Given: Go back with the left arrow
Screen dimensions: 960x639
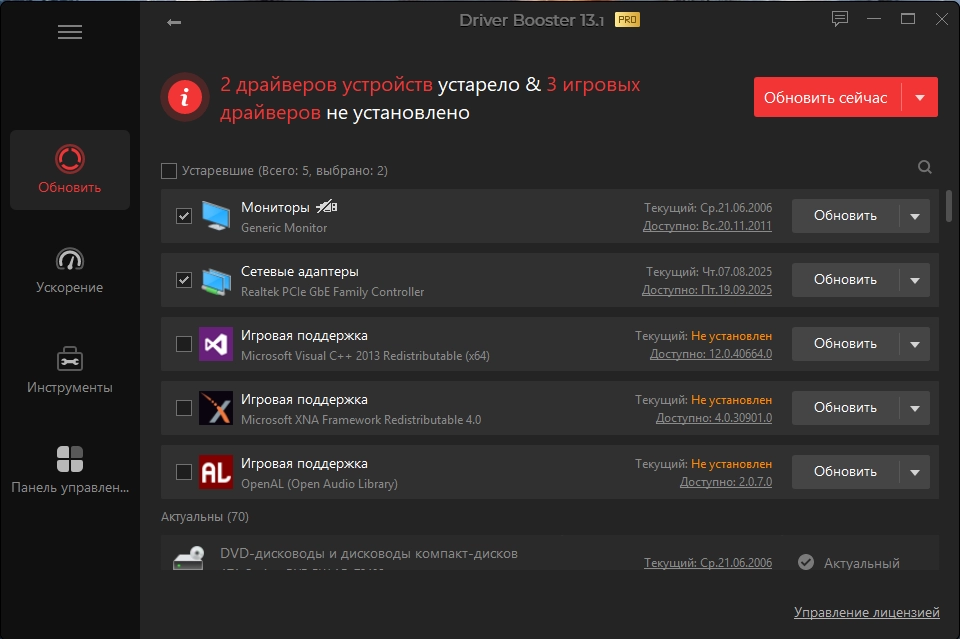Looking at the screenshot, I should pos(174,23).
